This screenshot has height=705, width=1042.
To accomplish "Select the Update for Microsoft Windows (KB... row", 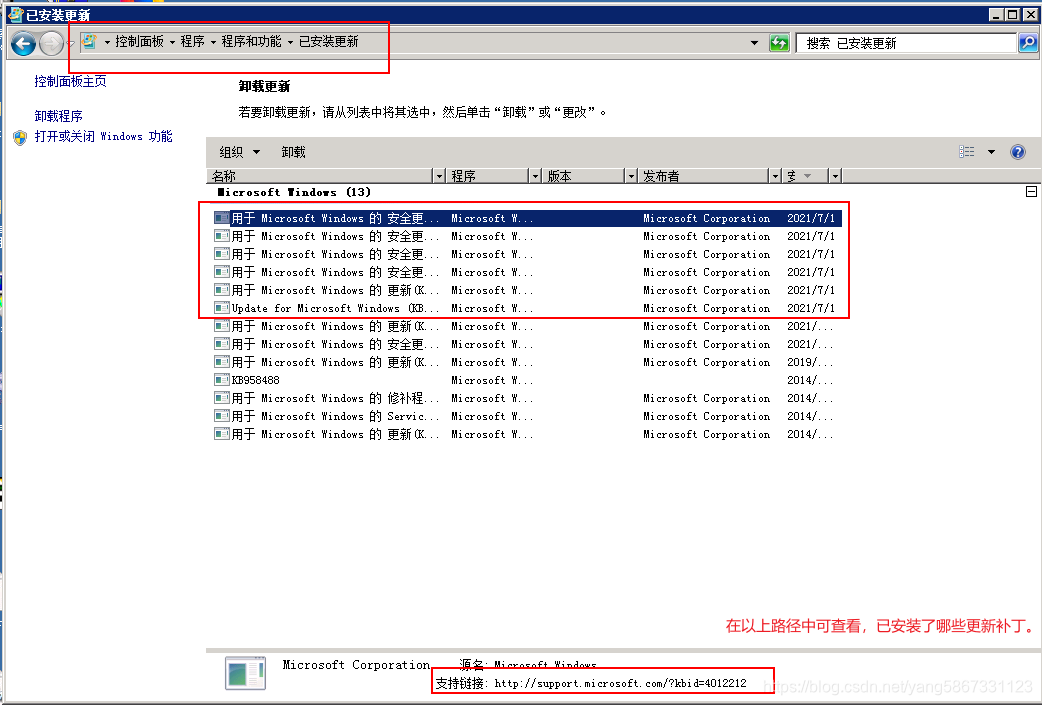I will [528, 308].
